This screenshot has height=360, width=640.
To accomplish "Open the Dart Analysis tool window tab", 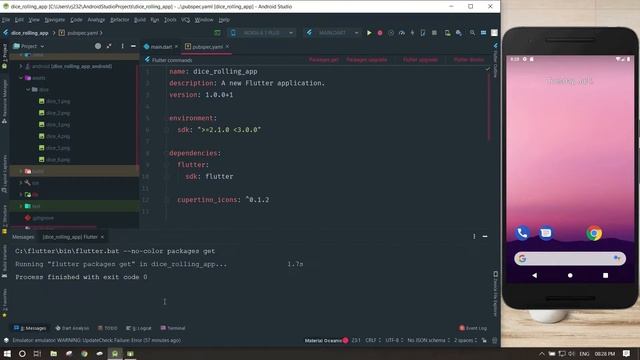I will (x=72, y=328).
